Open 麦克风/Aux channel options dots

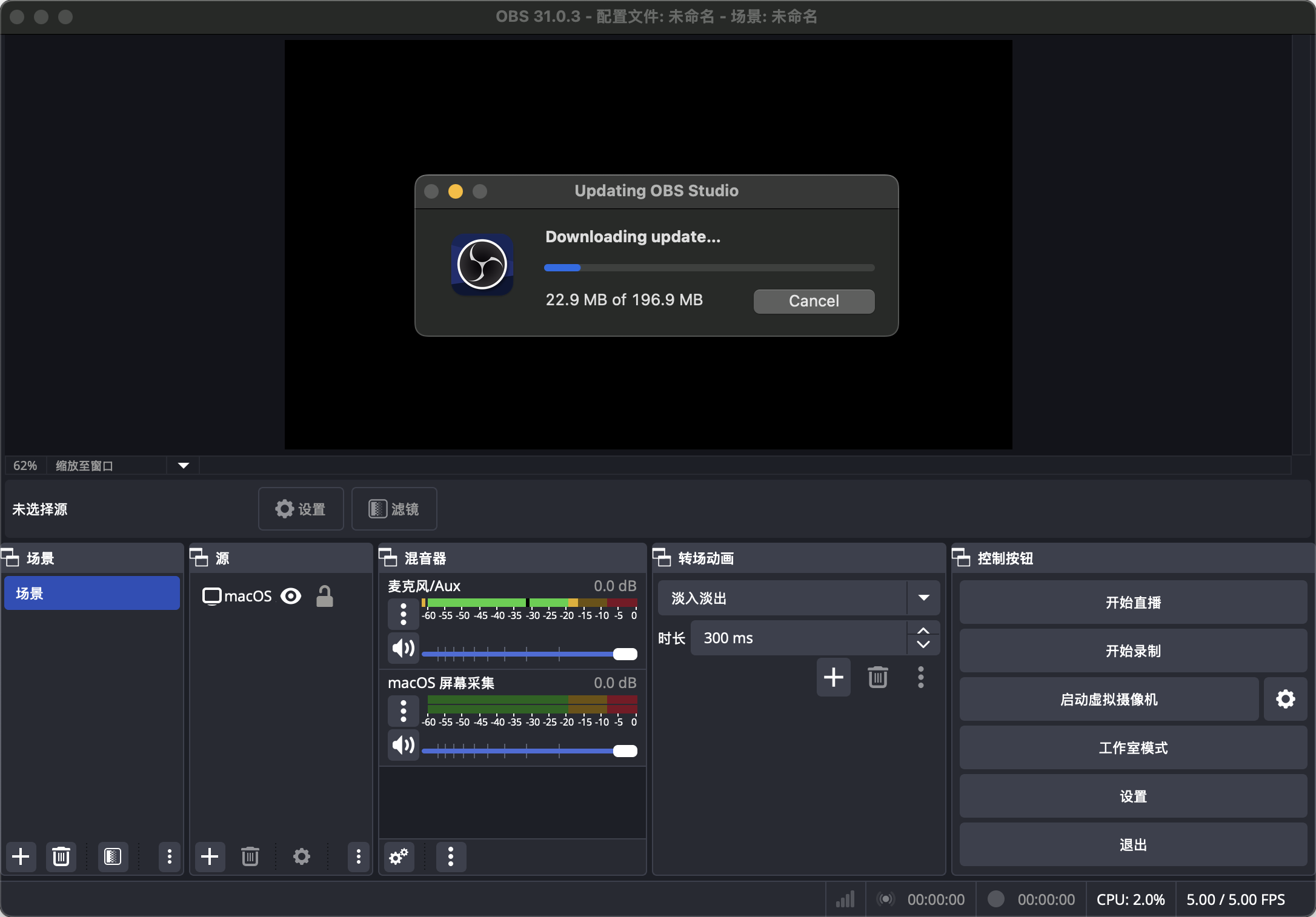click(404, 614)
